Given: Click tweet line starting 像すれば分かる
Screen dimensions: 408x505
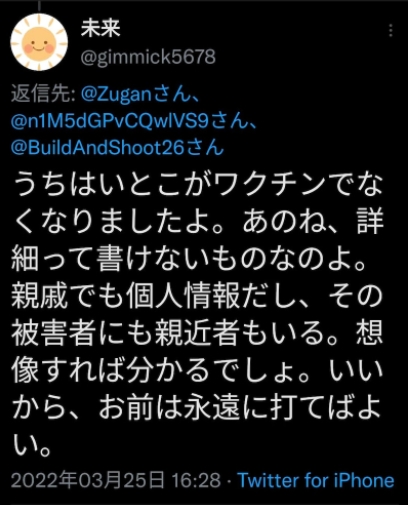Looking at the screenshot, I should pyautogui.click(x=198, y=370).
